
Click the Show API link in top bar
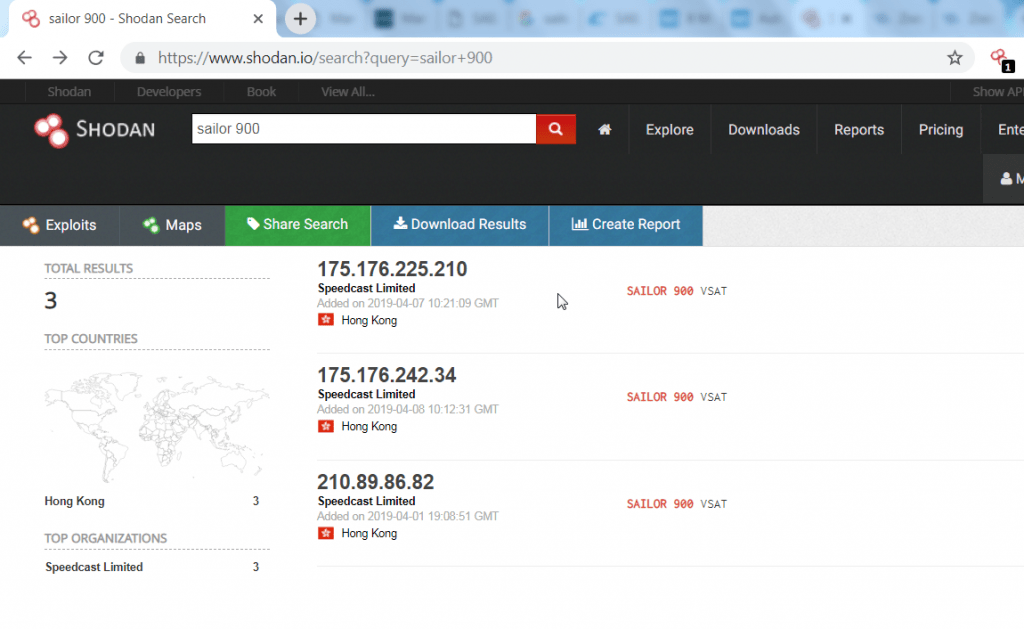pos(998,91)
